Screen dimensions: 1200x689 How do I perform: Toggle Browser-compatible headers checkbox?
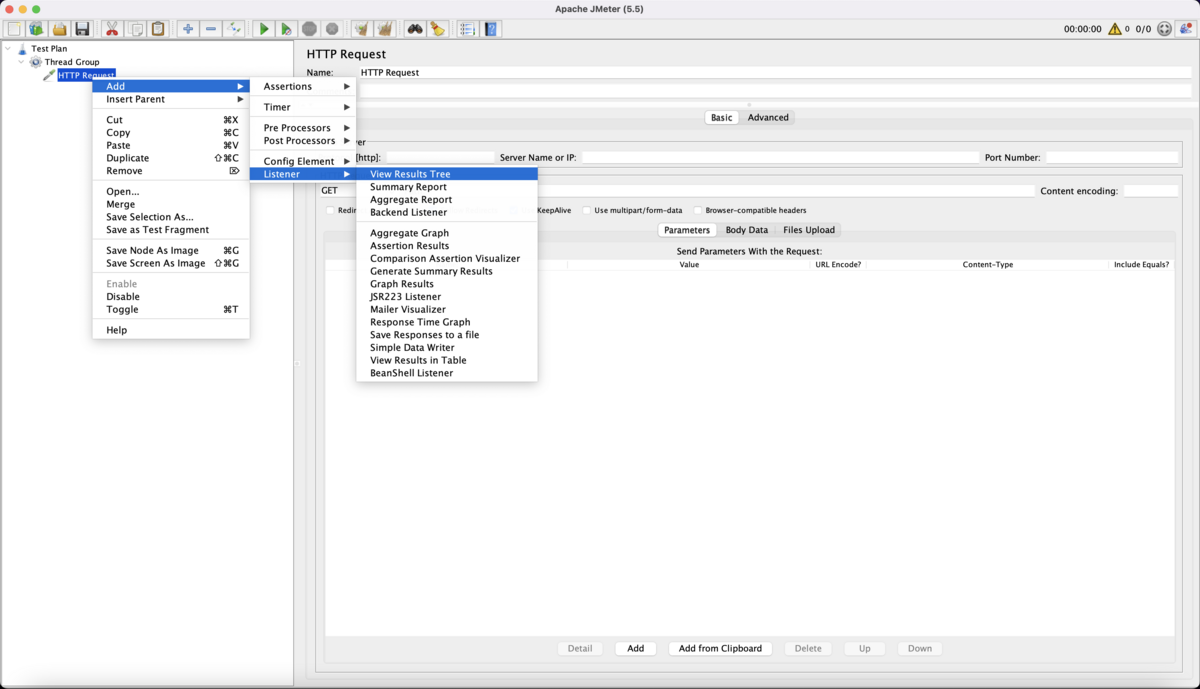(x=698, y=210)
